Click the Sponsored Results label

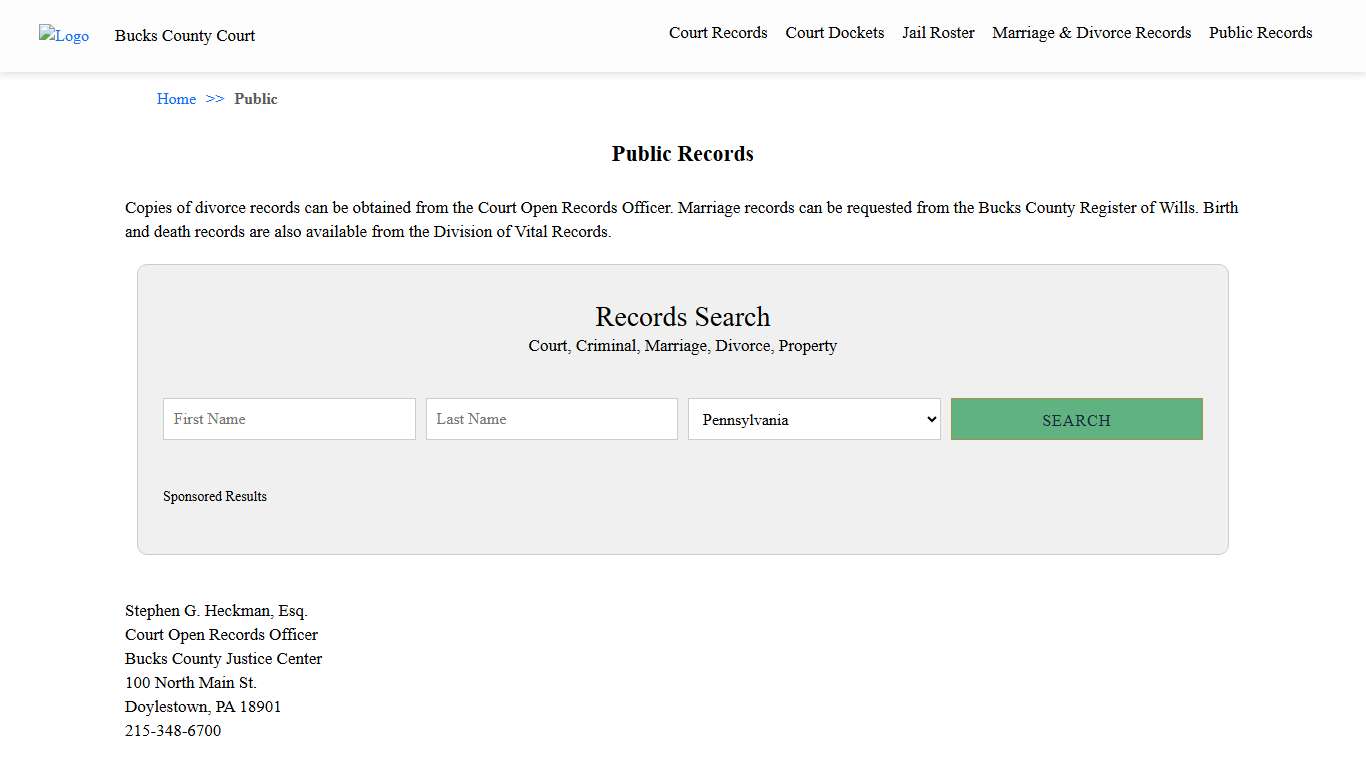(x=215, y=496)
